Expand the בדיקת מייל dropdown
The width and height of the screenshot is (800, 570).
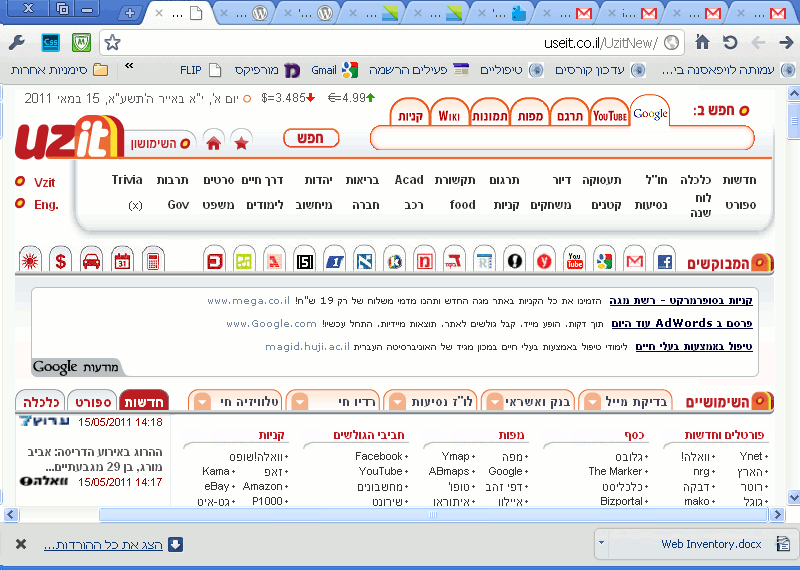(x=592, y=402)
